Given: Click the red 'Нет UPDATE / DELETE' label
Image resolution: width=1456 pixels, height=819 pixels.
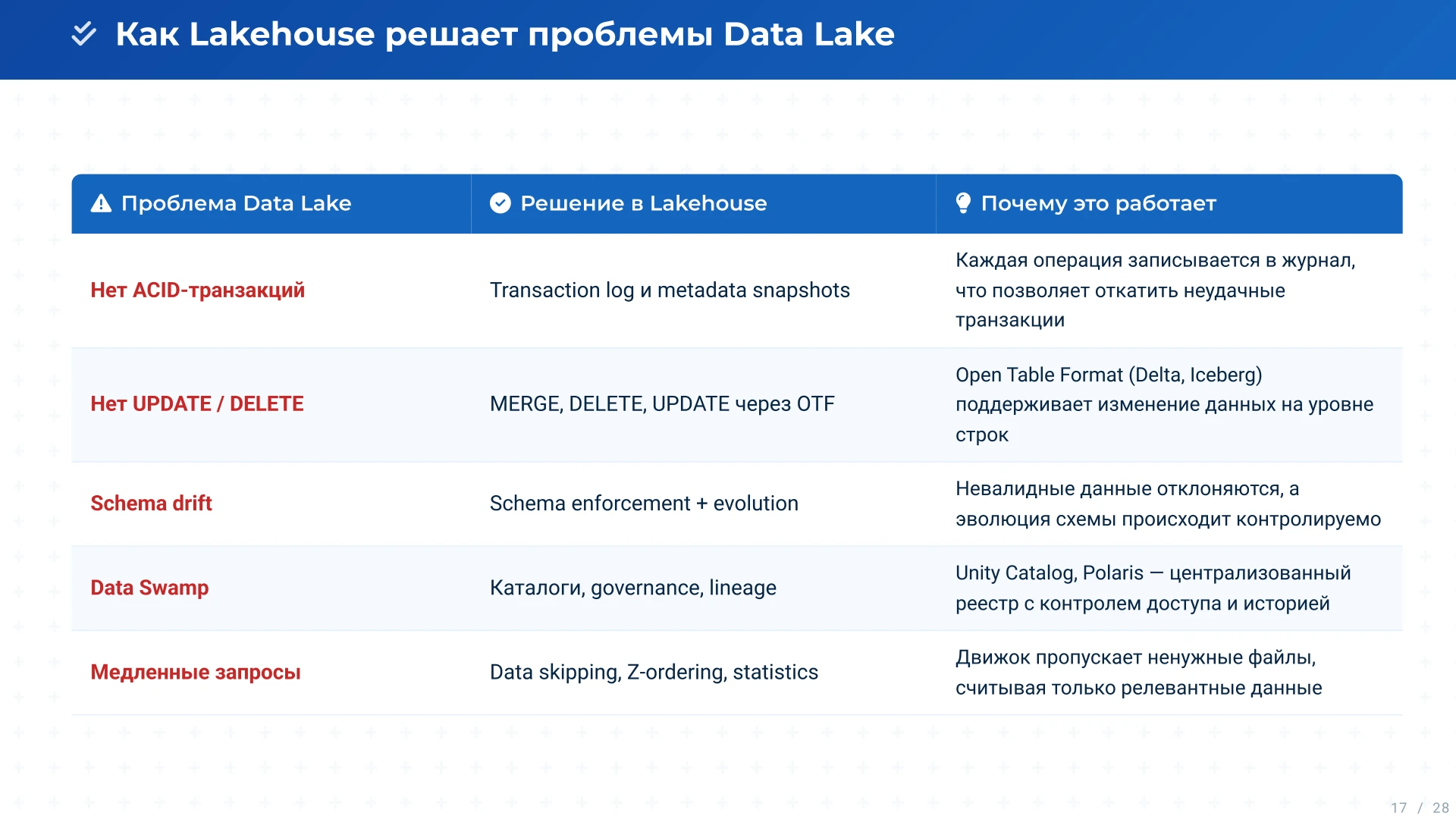Looking at the screenshot, I should click(196, 404).
